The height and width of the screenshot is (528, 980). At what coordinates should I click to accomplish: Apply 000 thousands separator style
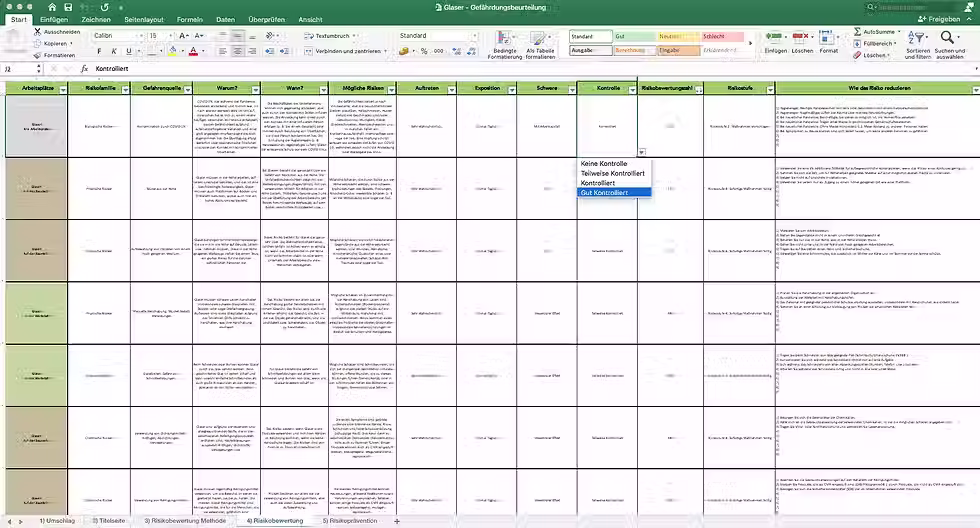click(439, 51)
